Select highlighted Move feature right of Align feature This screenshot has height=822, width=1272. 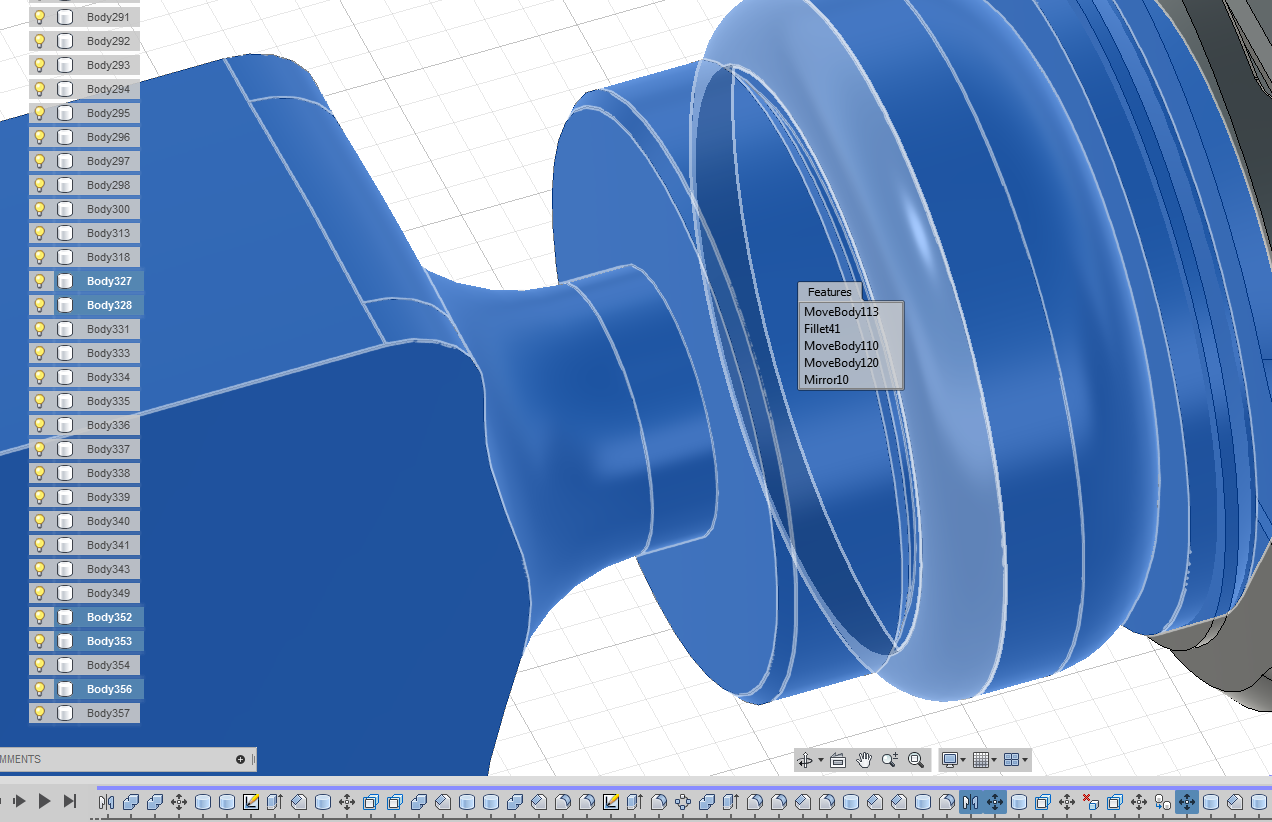pos(1187,802)
